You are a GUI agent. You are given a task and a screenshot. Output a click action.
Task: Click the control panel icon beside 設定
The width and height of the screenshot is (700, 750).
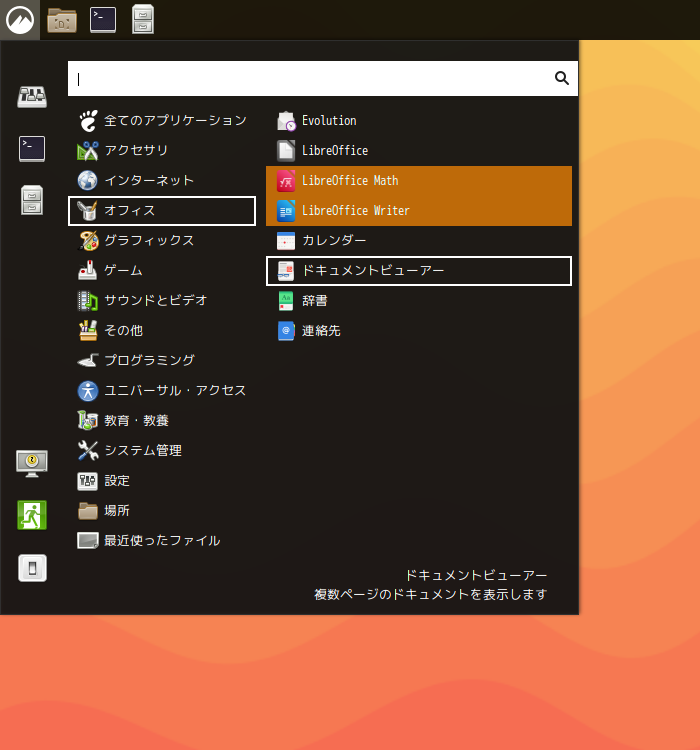[x=88, y=481]
